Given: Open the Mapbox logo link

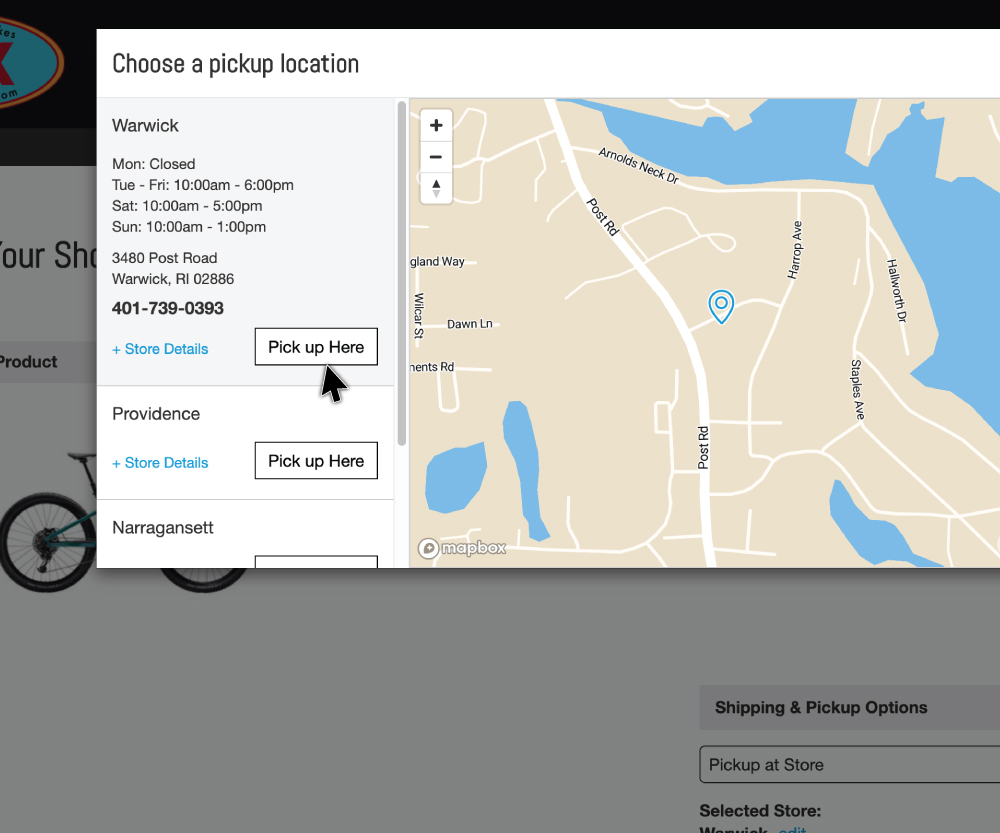Looking at the screenshot, I should tap(462, 548).
